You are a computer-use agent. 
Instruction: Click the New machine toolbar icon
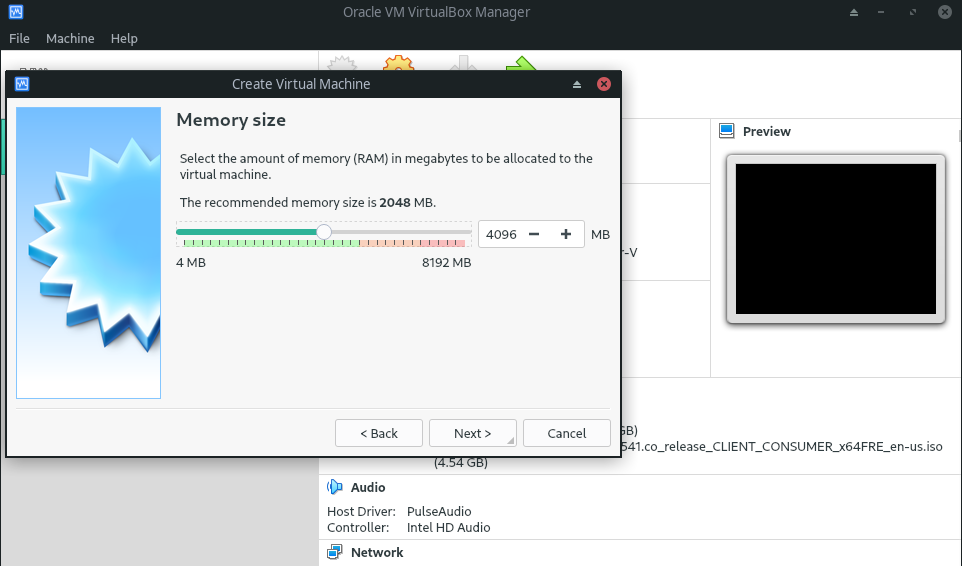click(343, 63)
